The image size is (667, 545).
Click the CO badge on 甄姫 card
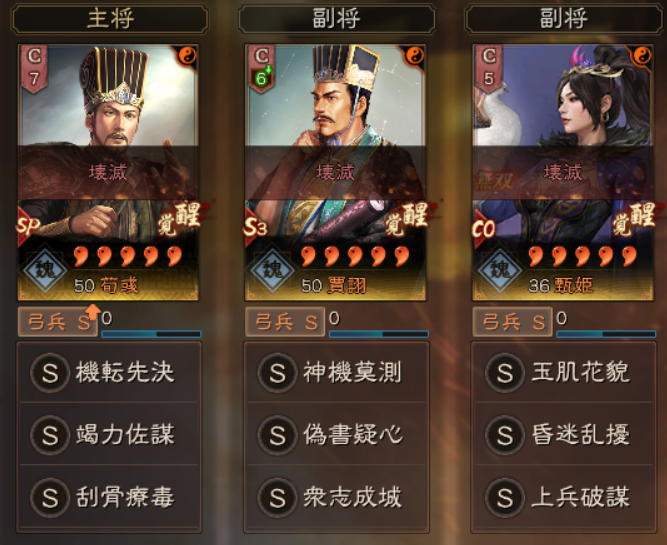[x=484, y=229]
